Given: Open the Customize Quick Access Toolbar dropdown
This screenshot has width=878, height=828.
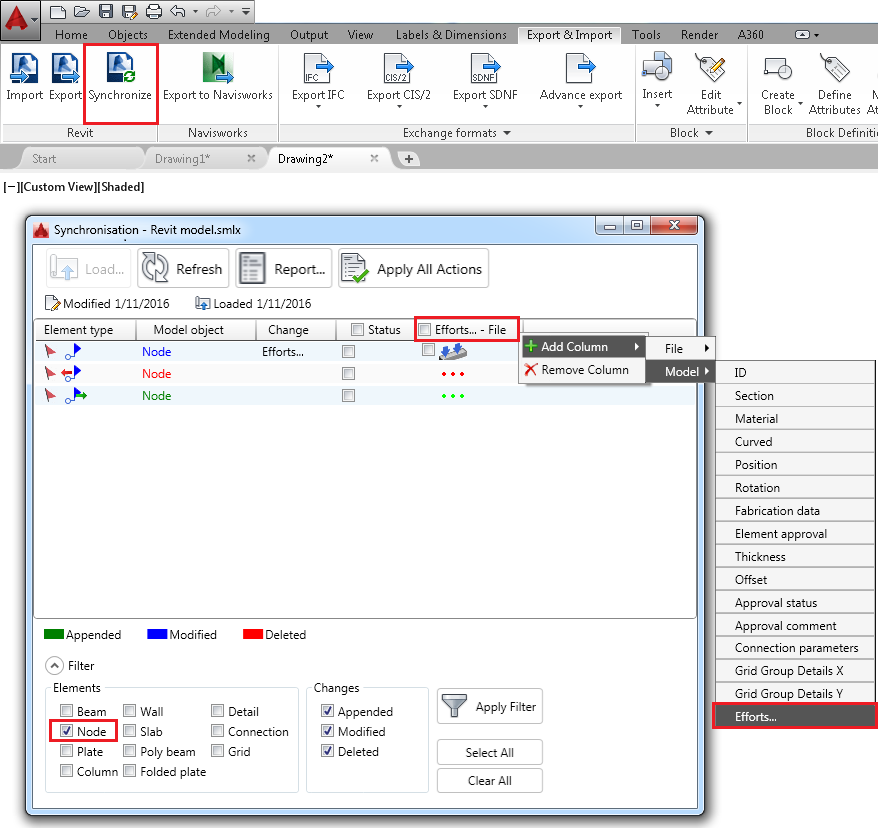Looking at the screenshot, I should click(246, 11).
